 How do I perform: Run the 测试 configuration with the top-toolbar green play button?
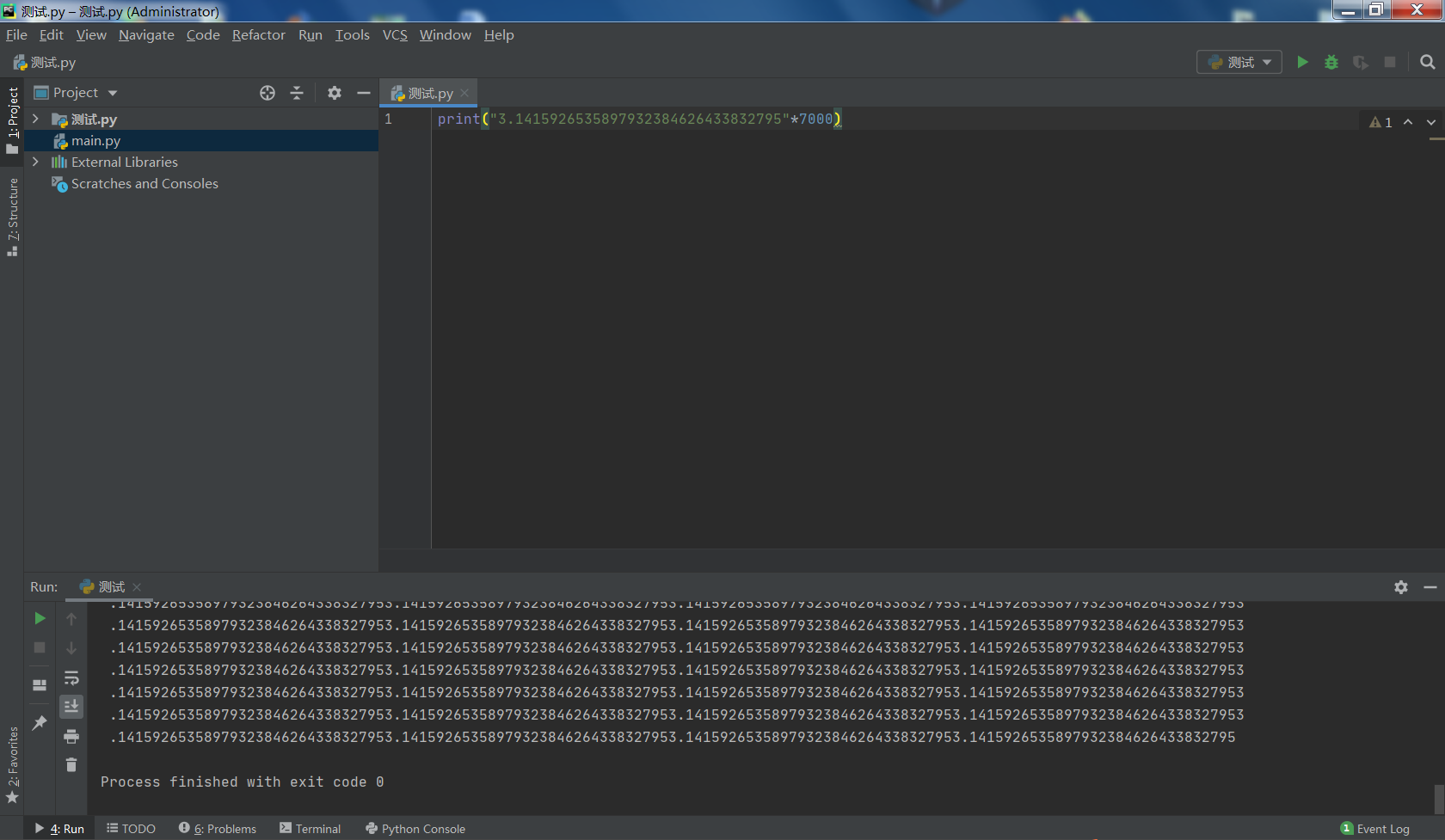tap(1302, 62)
